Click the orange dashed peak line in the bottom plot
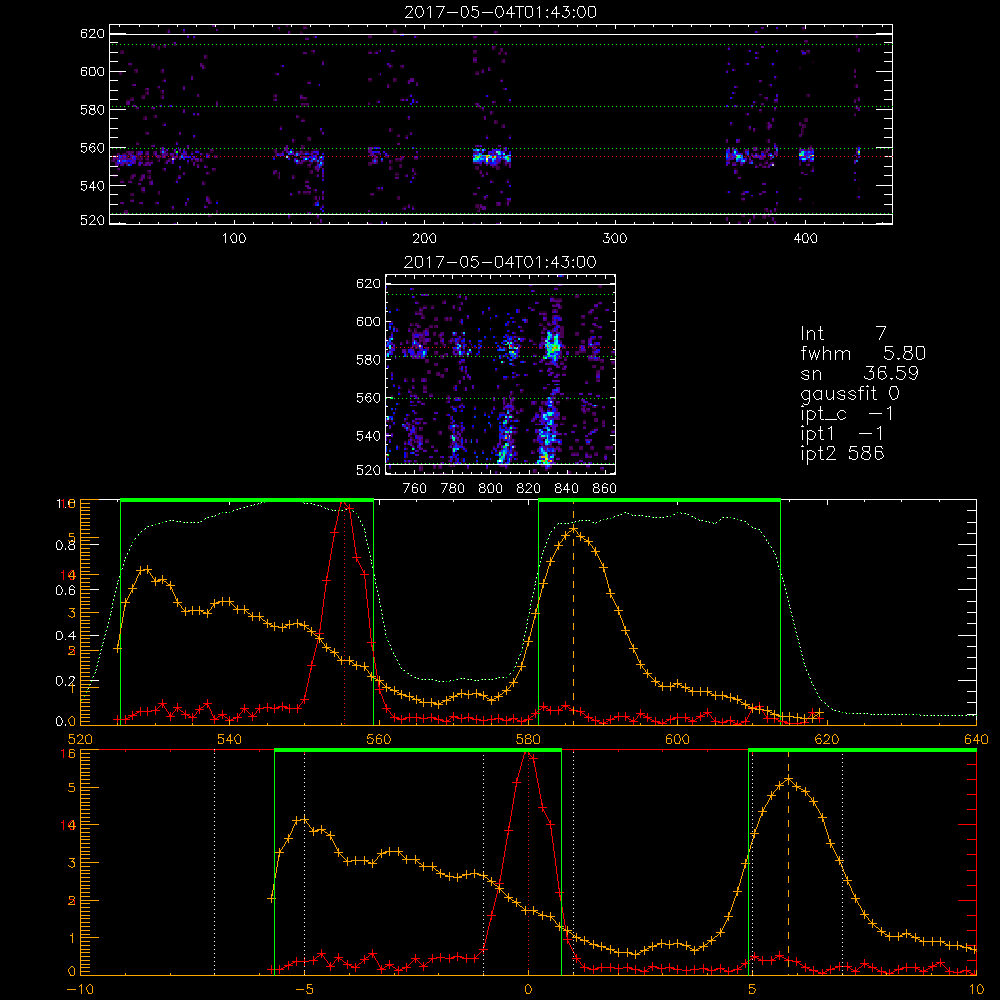 pyautogui.click(x=788, y=861)
